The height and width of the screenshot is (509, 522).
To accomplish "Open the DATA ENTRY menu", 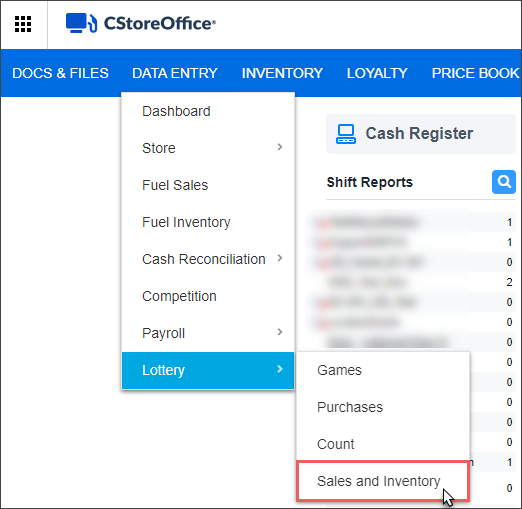I will click(x=175, y=73).
